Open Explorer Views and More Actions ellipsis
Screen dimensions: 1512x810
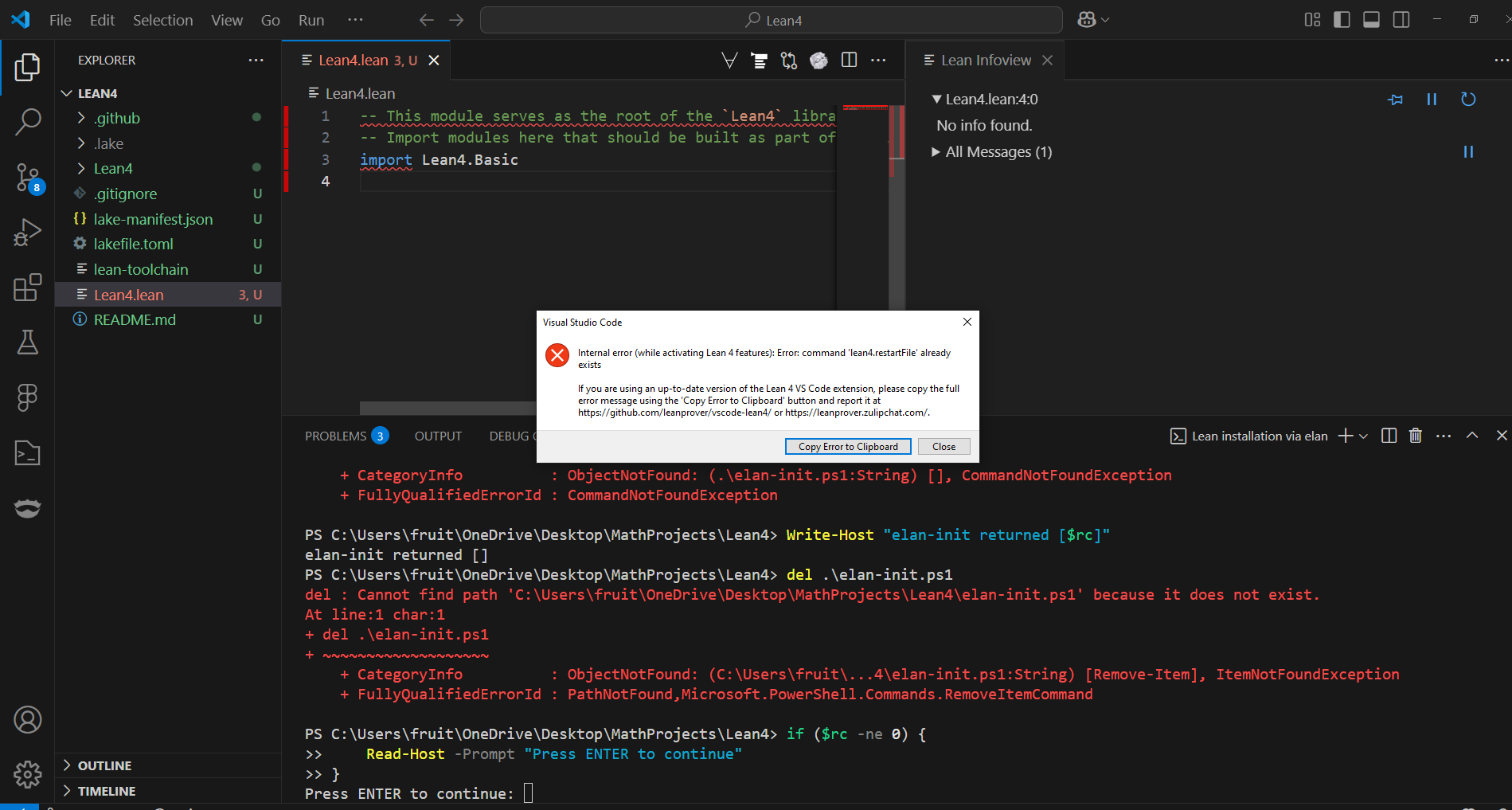(x=256, y=61)
